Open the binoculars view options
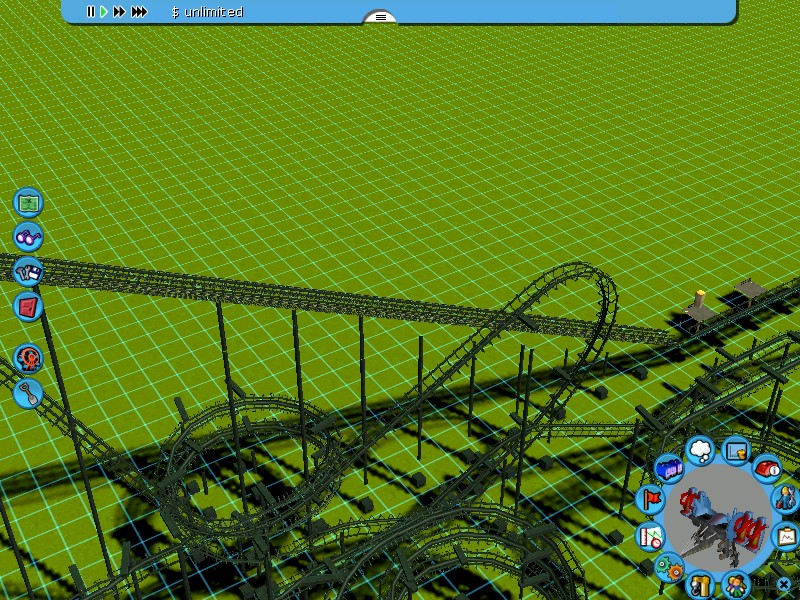Image resolution: width=800 pixels, height=600 pixels. (28, 237)
